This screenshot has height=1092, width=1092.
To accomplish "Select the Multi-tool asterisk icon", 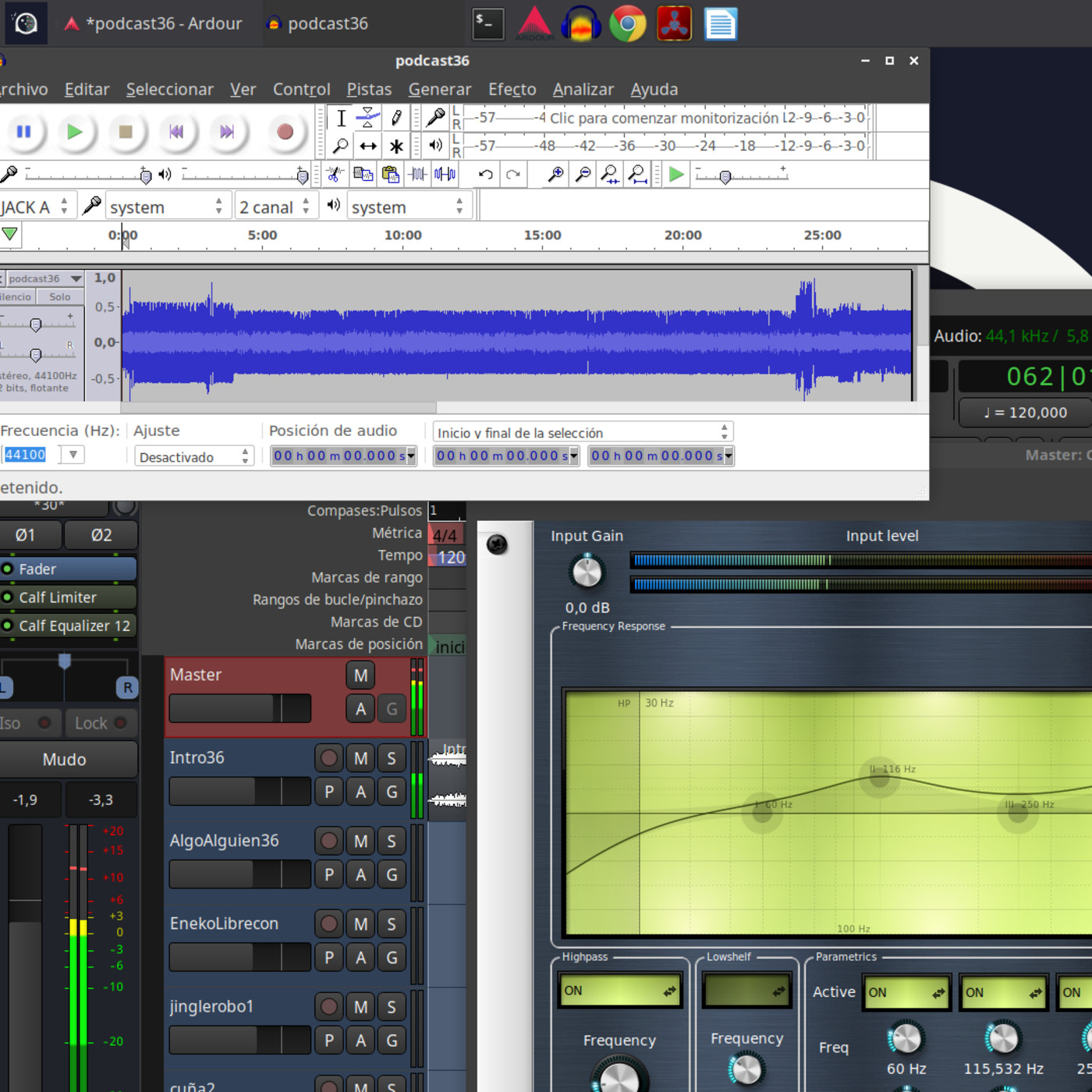I will [396, 146].
